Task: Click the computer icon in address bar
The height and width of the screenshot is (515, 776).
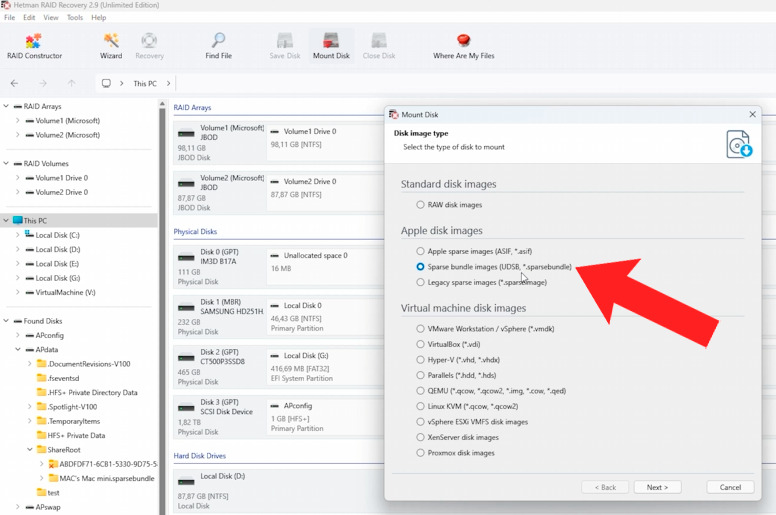Action: coord(106,83)
